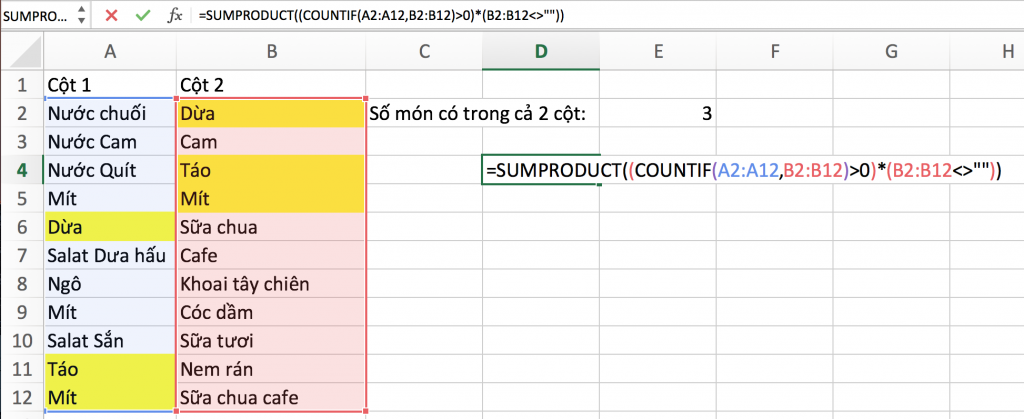The width and height of the screenshot is (1024, 419).
Task: Select the "Sữa chua cafe" cell
Action: (270, 398)
